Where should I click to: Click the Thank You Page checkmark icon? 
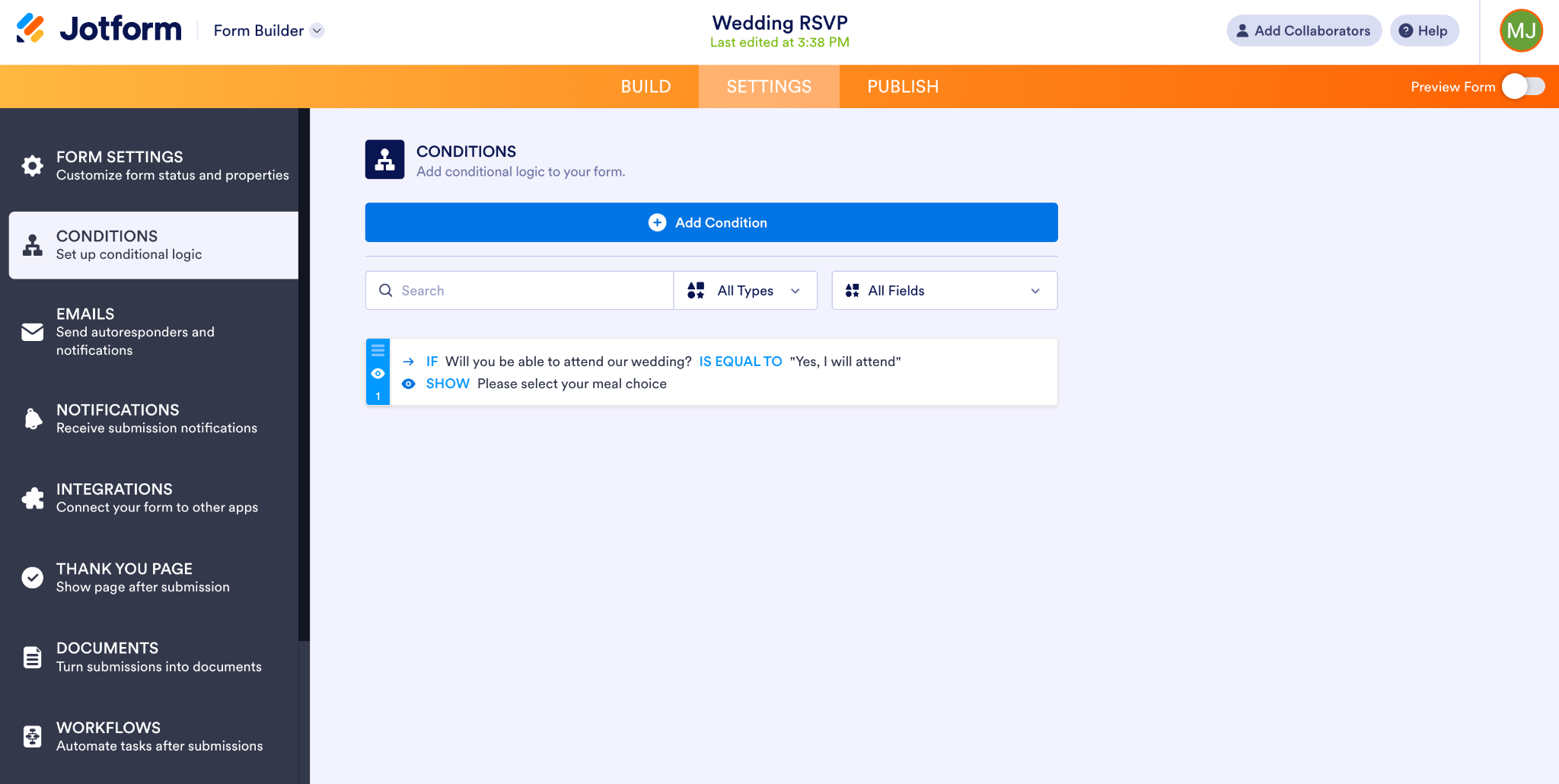[32, 578]
